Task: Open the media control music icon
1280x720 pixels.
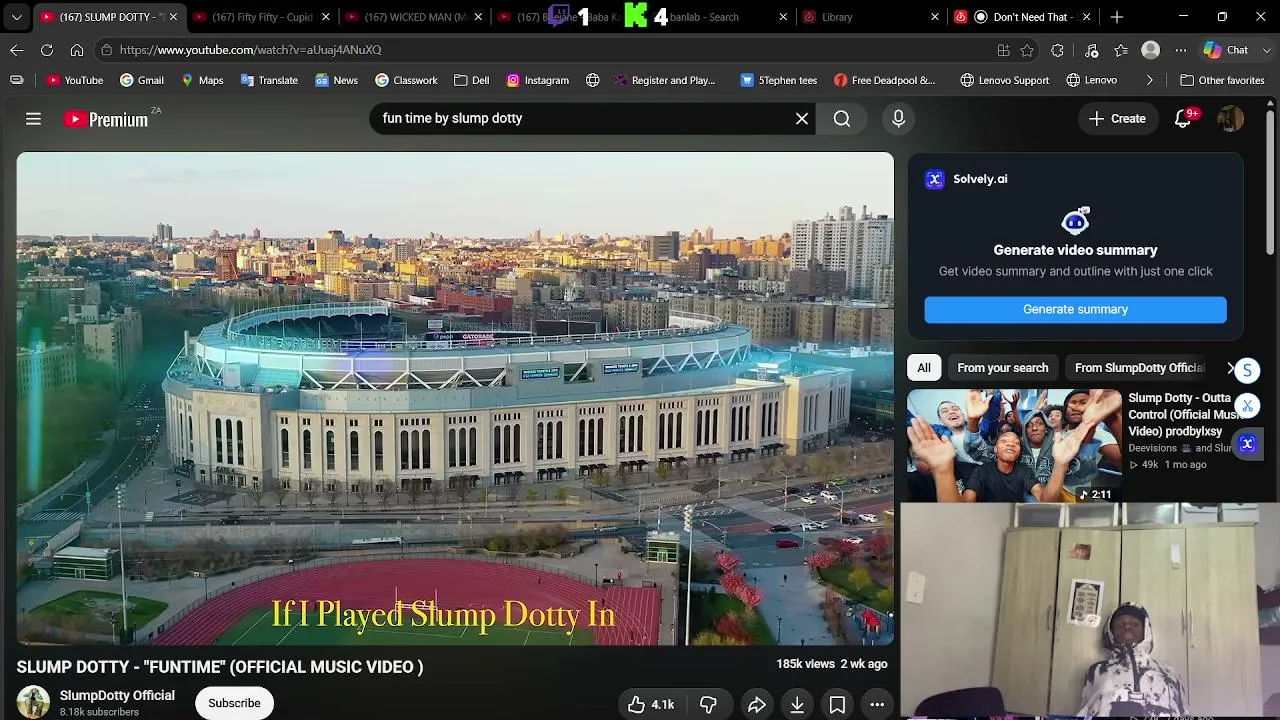Action: click(1091, 50)
